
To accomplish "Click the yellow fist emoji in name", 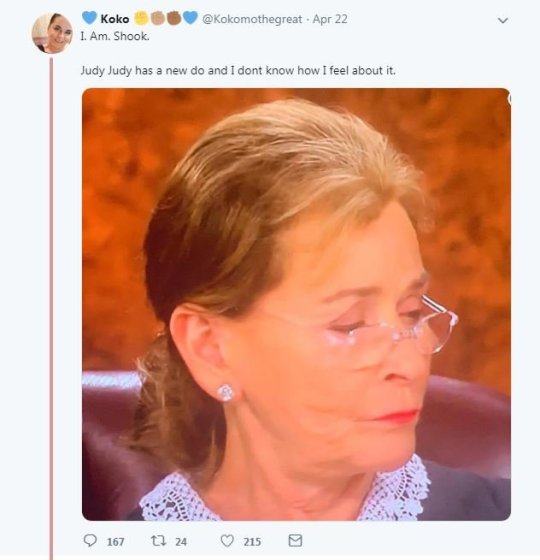I will click(x=141, y=18).
